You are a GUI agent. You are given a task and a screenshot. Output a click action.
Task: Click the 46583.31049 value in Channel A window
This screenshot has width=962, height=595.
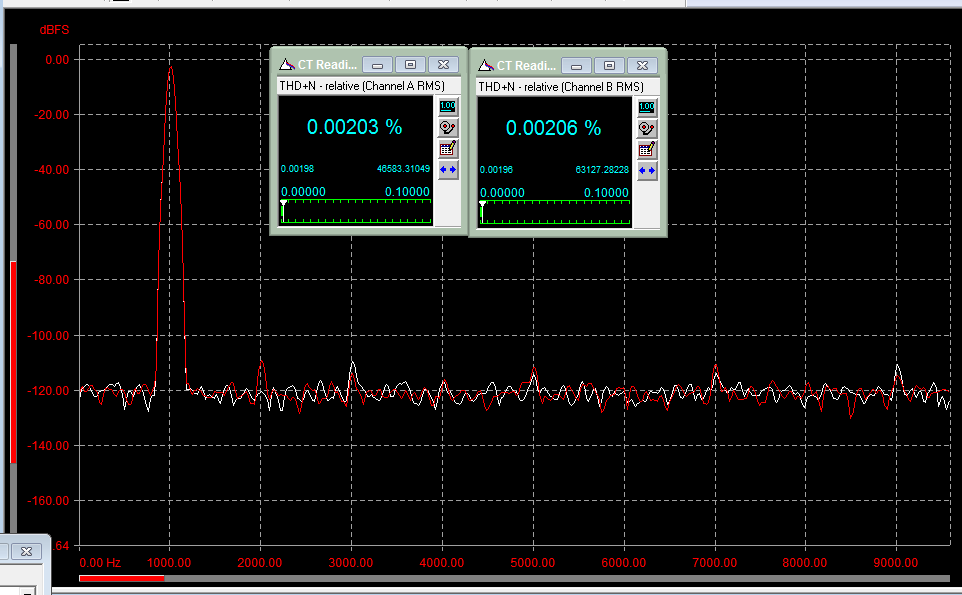tap(403, 169)
